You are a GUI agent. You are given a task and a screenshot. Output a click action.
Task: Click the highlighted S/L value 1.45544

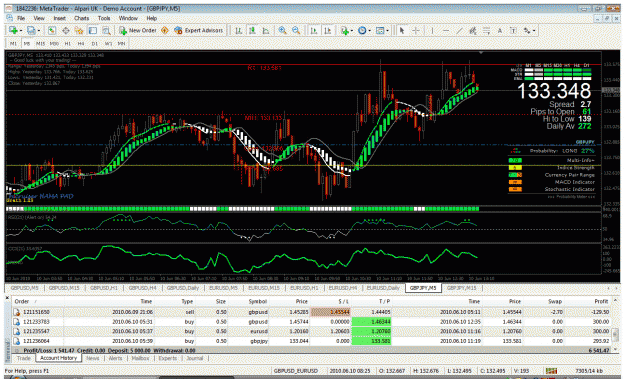[x=331, y=312]
